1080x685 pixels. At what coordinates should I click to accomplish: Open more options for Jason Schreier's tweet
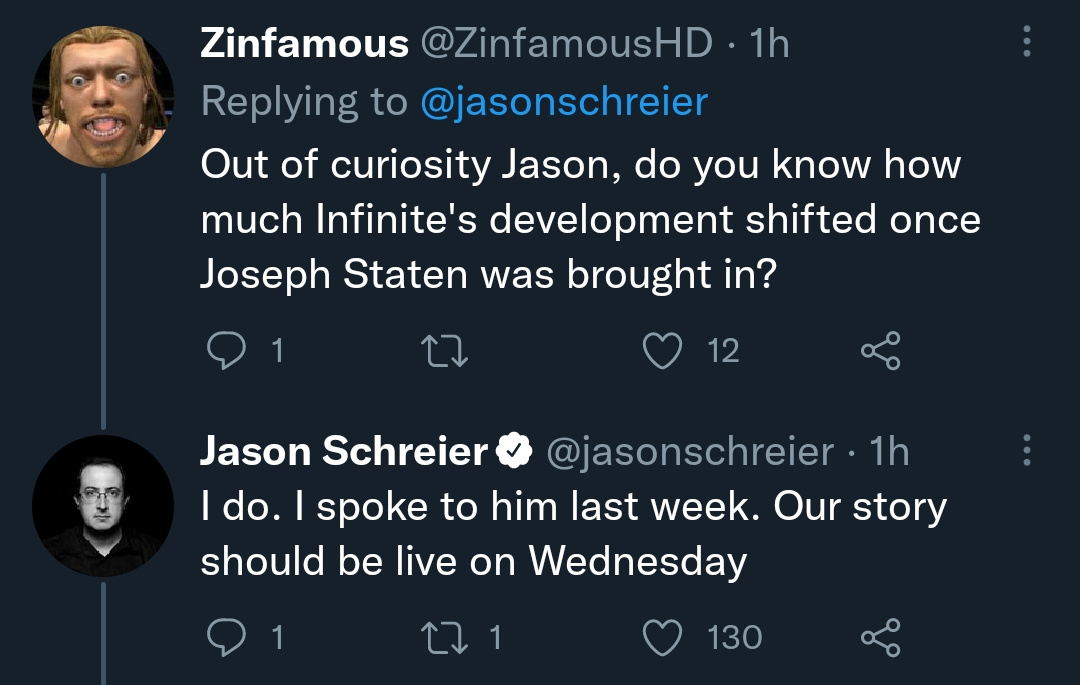(1026, 450)
